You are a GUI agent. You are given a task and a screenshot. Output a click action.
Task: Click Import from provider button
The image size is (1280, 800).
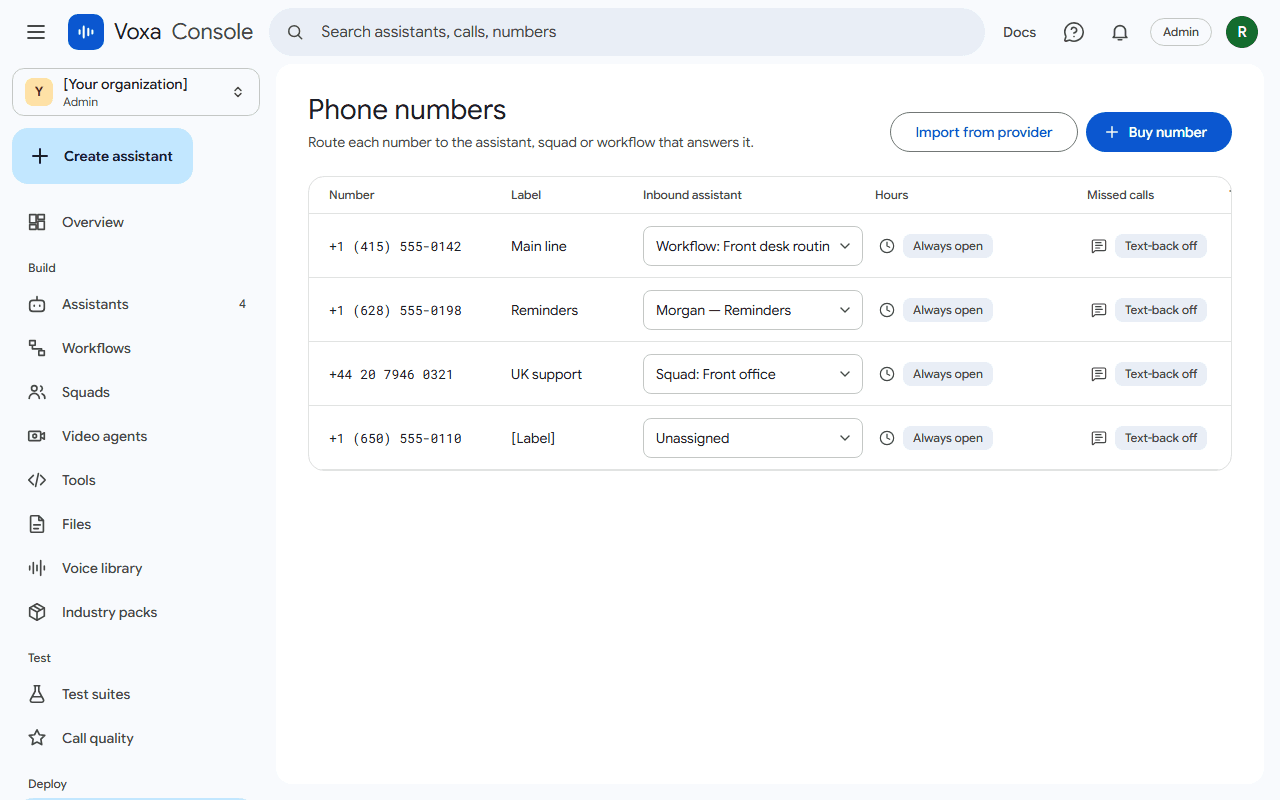click(984, 132)
